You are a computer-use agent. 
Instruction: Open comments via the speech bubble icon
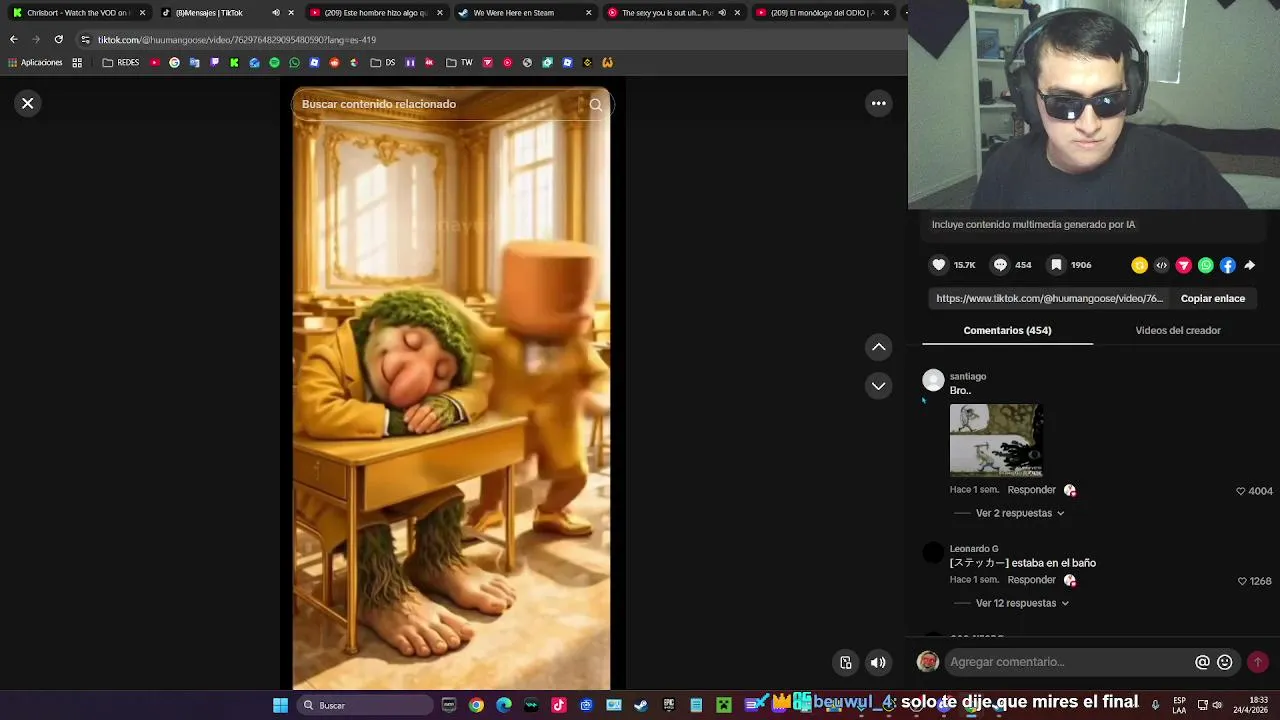point(1000,265)
